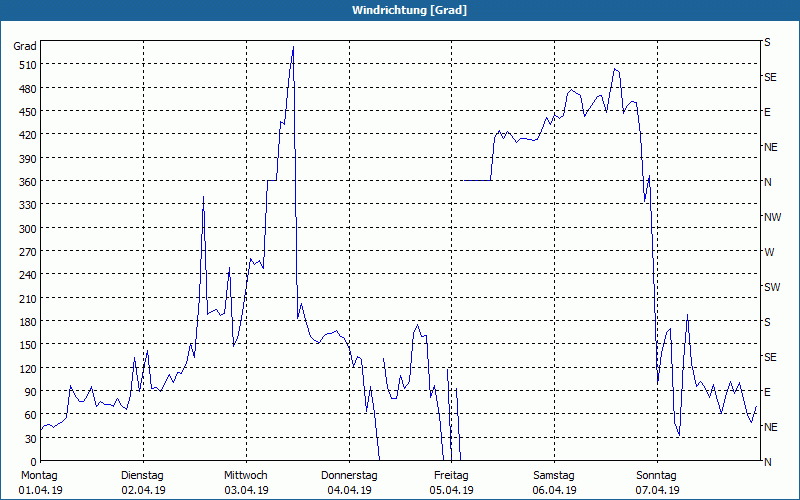This screenshot has width=800, height=500.
Task: Click the 180 value on the left axis
Action: click(x=26, y=322)
